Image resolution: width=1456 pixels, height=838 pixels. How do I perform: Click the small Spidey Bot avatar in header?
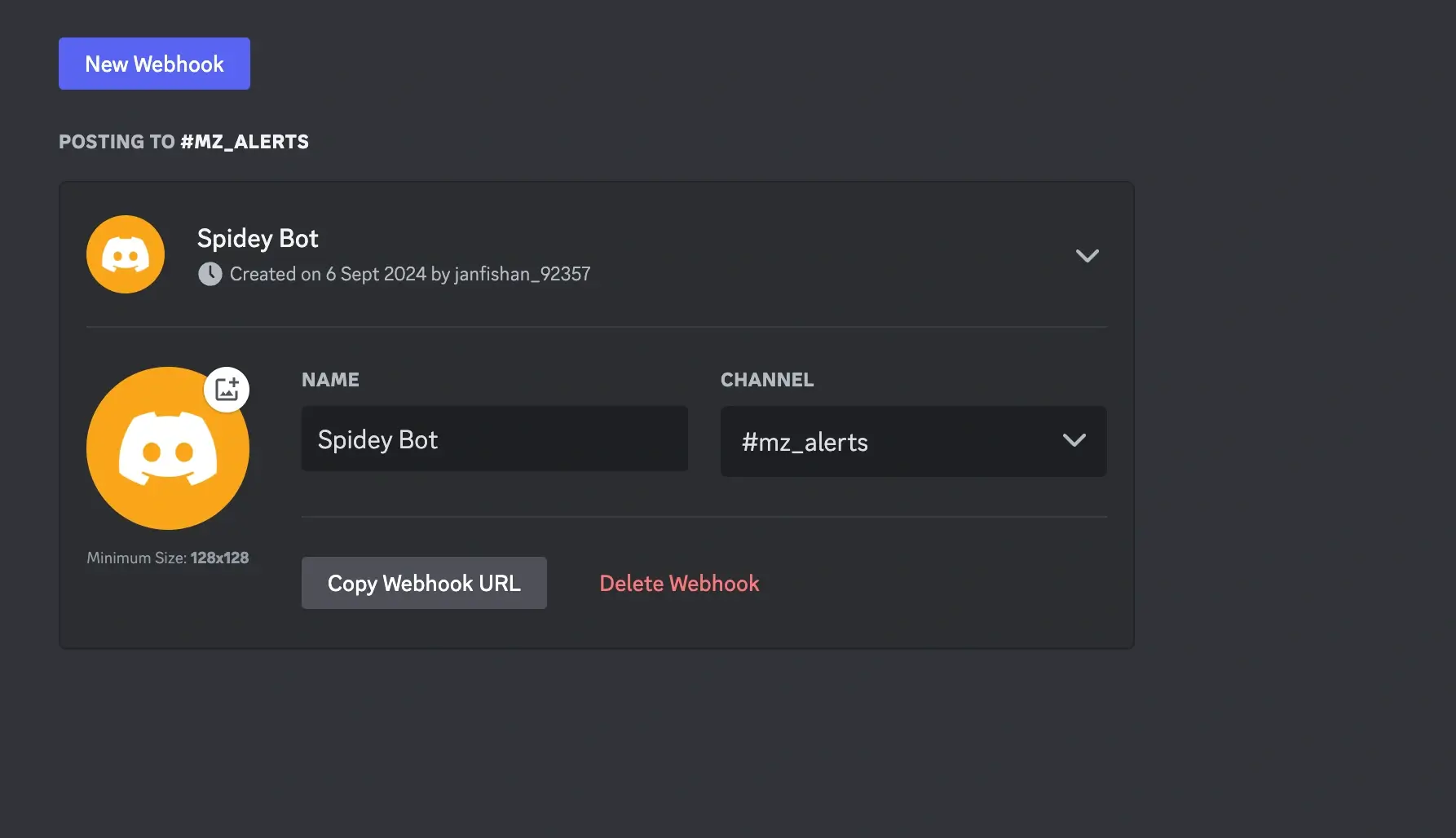(x=125, y=254)
